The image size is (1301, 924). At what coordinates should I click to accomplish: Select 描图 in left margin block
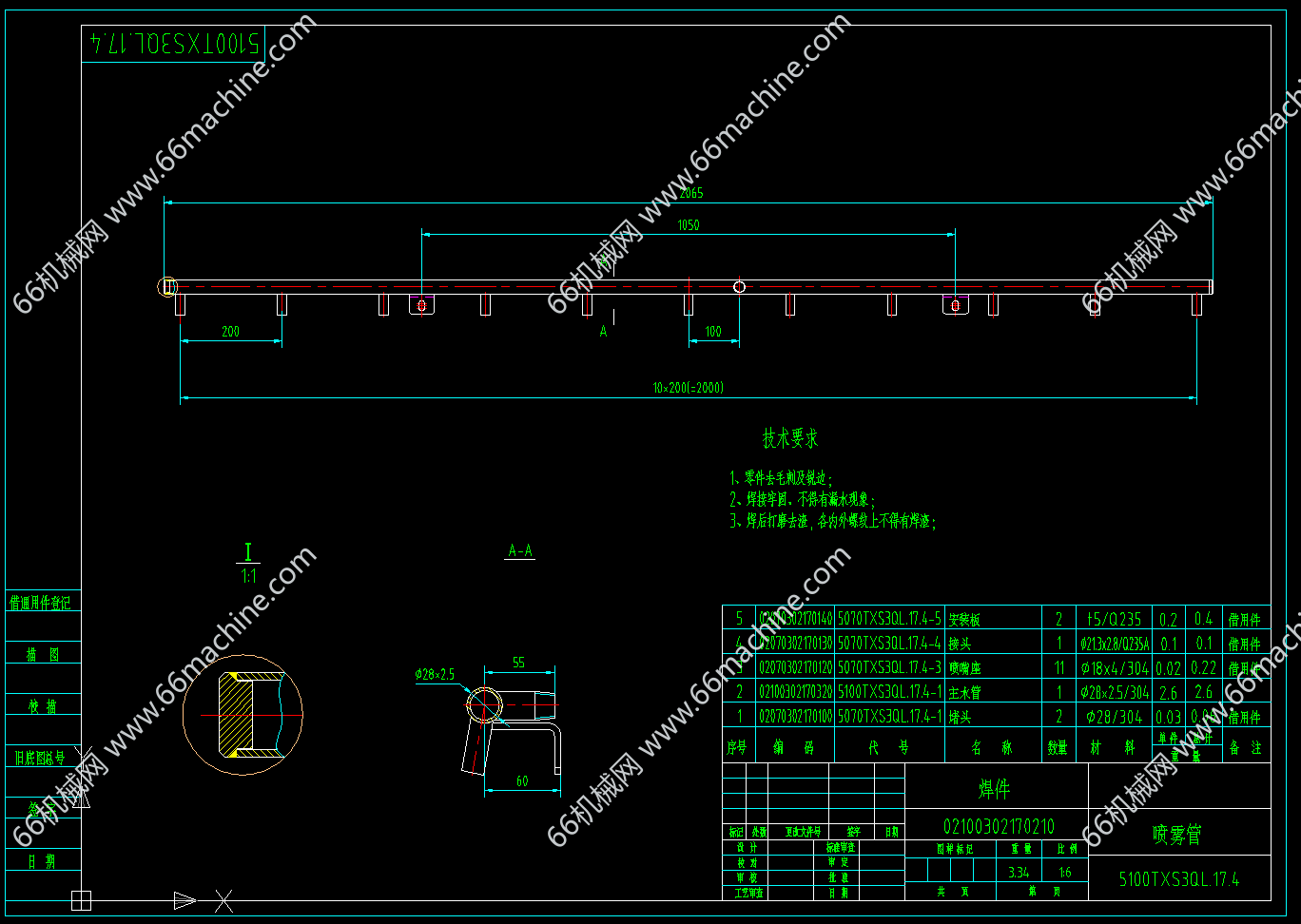[x=43, y=654]
